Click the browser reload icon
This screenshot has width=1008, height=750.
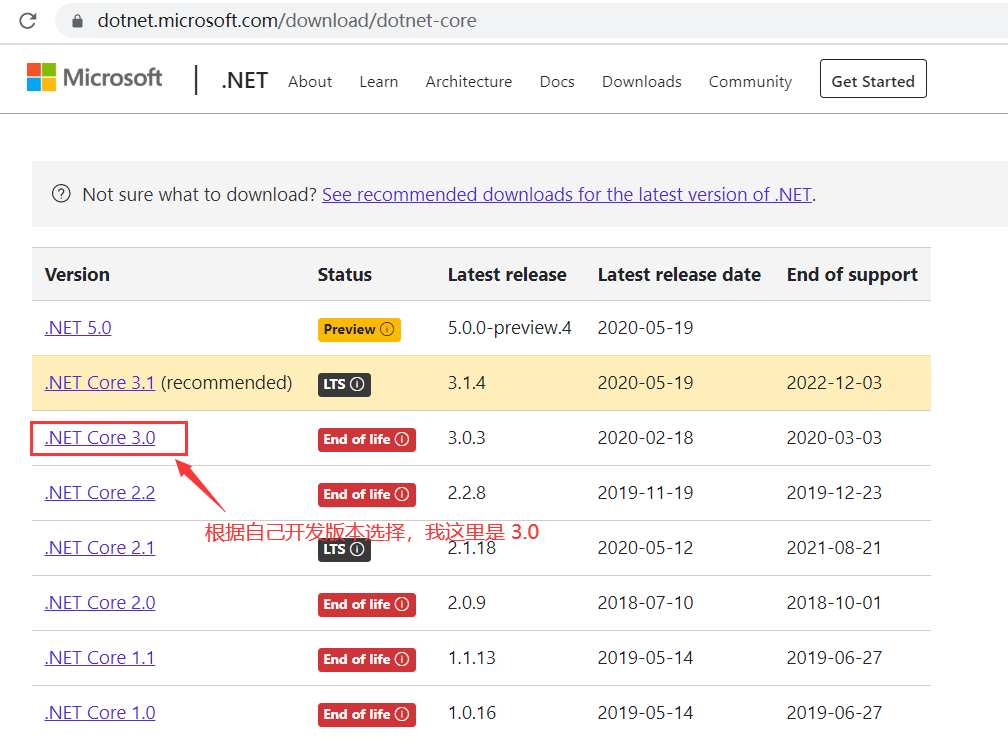pos(28,21)
